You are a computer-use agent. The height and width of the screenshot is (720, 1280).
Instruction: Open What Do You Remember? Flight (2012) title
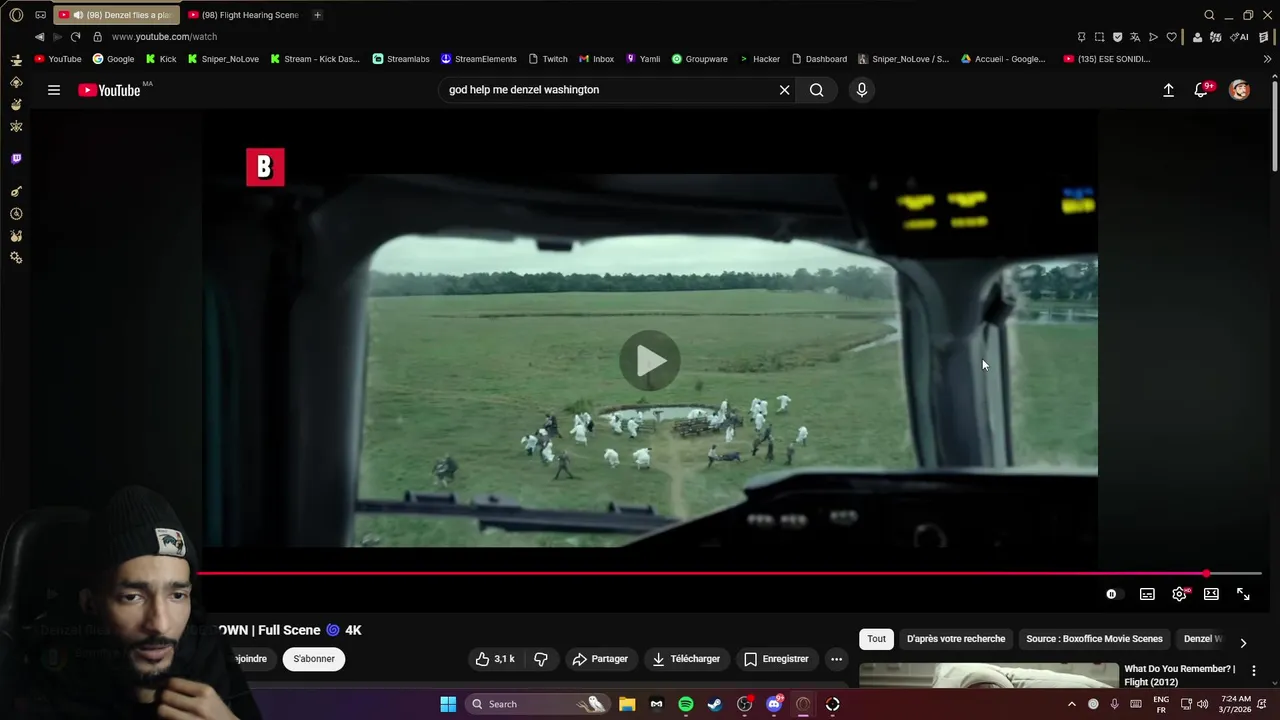click(1179, 675)
